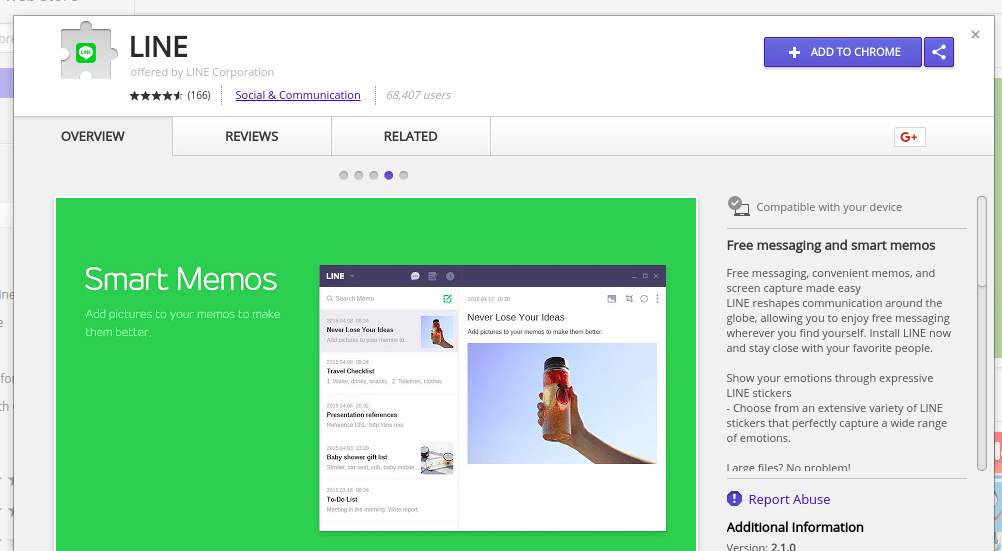Viewport: 1002px width, 551px height.
Task: Switch to the Related tab
Action: coord(411,136)
